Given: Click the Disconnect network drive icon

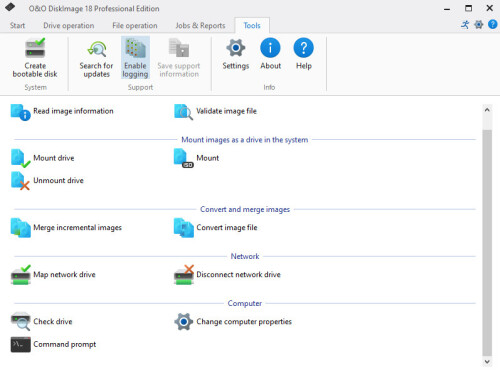Looking at the screenshot, I should 184,275.
